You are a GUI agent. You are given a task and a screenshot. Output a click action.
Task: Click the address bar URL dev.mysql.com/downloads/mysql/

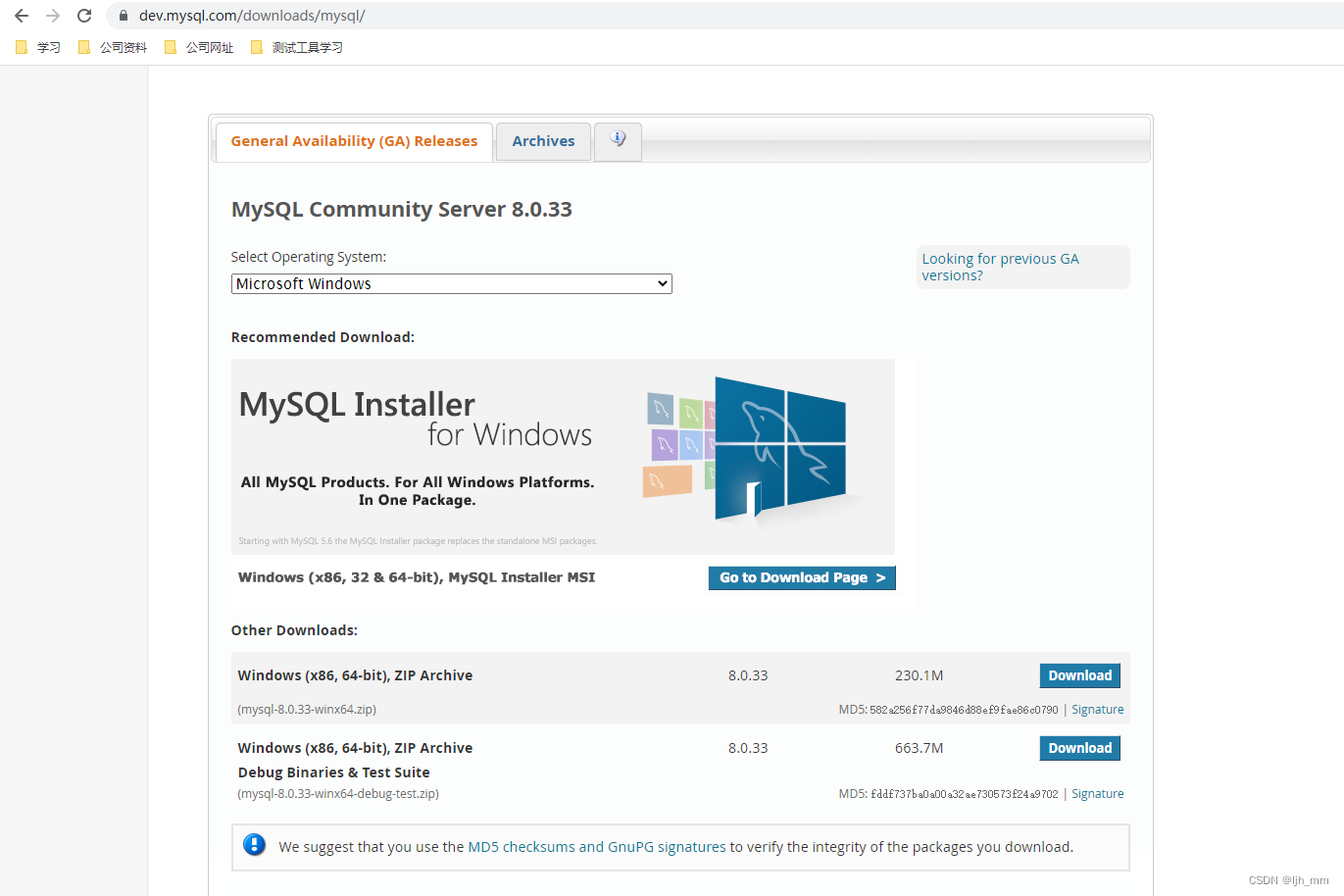tap(252, 16)
